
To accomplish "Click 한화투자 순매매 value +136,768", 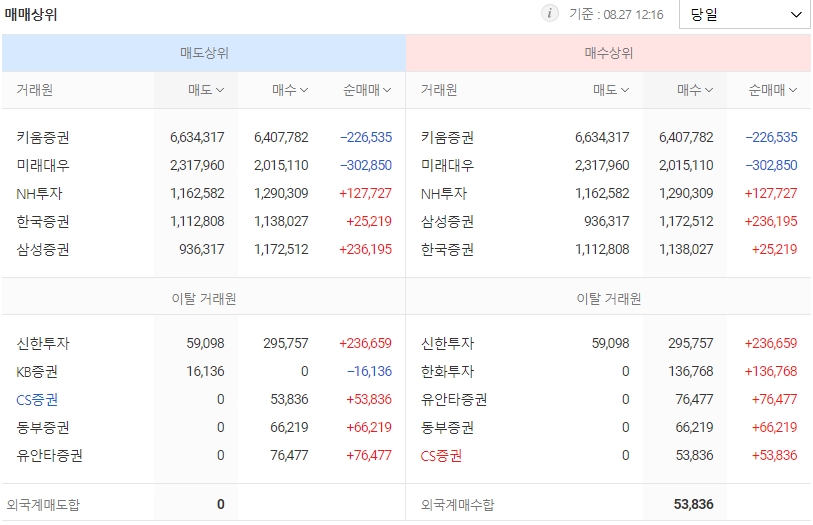I will [770, 372].
